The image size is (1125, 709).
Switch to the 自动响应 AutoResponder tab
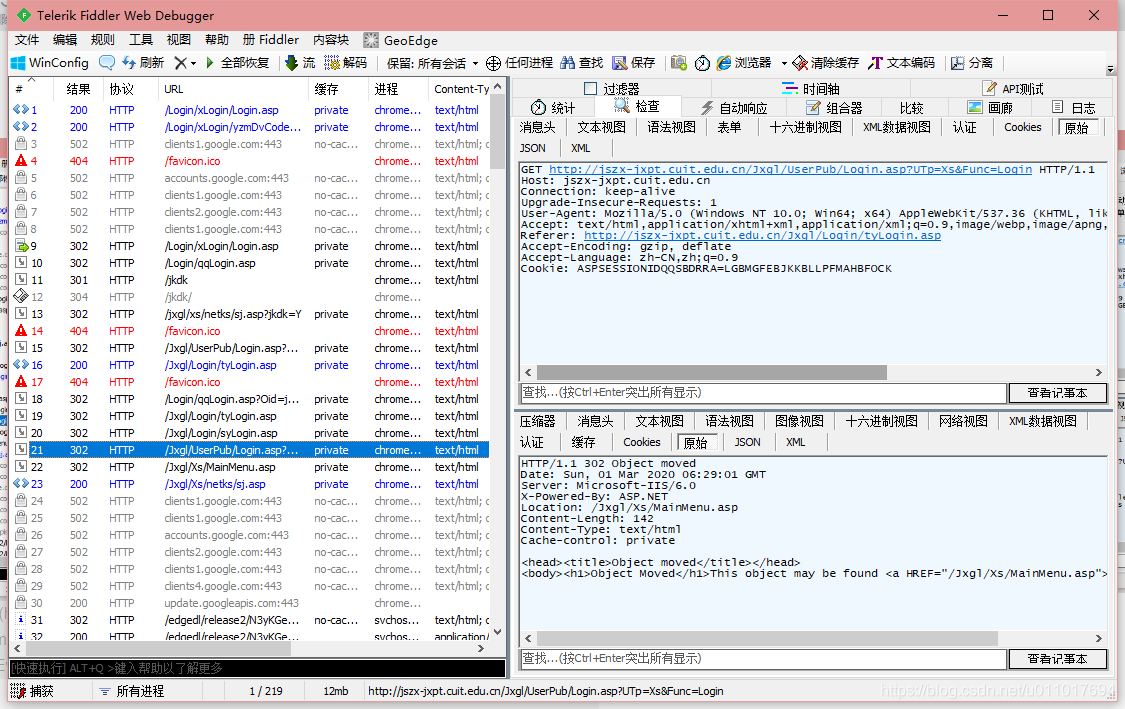[x=734, y=108]
